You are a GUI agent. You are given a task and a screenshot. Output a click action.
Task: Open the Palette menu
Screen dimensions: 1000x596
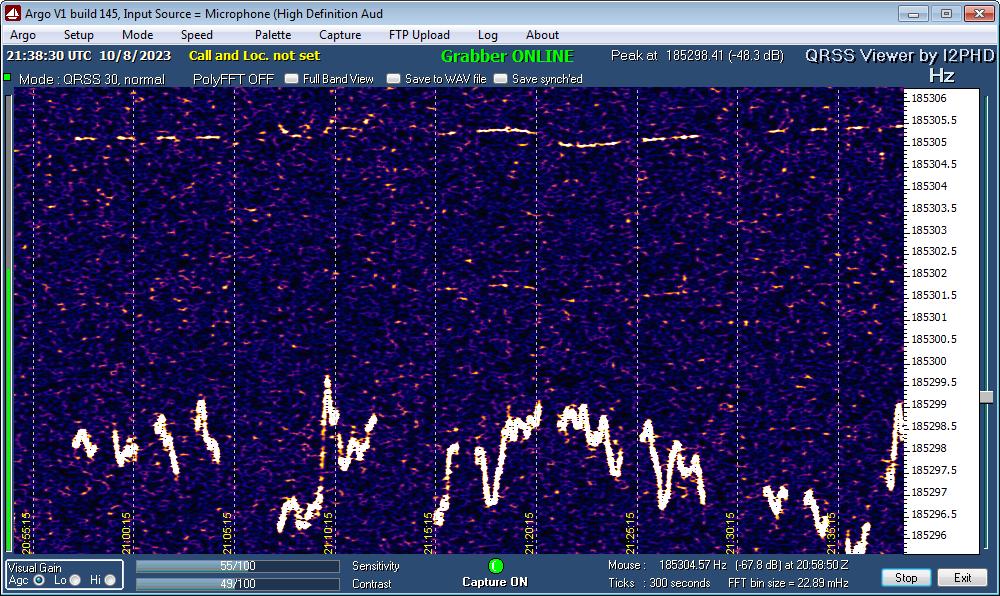[x=273, y=35]
